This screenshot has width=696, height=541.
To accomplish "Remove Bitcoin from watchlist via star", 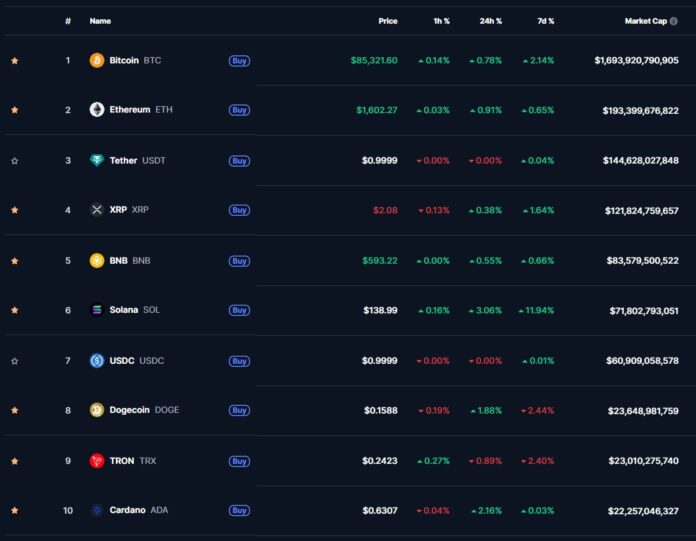I will [14, 60].
